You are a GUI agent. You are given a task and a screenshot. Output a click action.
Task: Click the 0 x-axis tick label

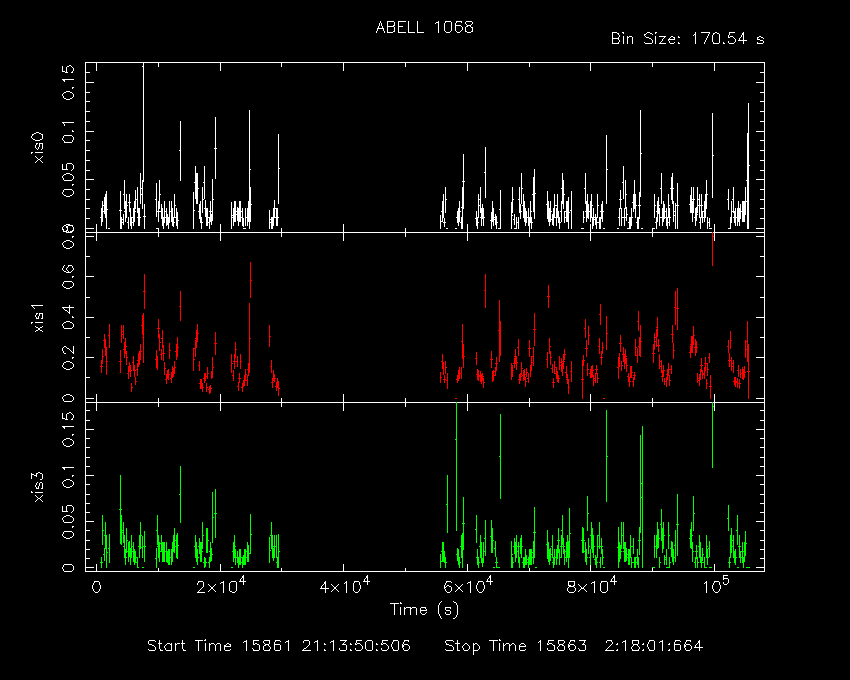[96, 588]
